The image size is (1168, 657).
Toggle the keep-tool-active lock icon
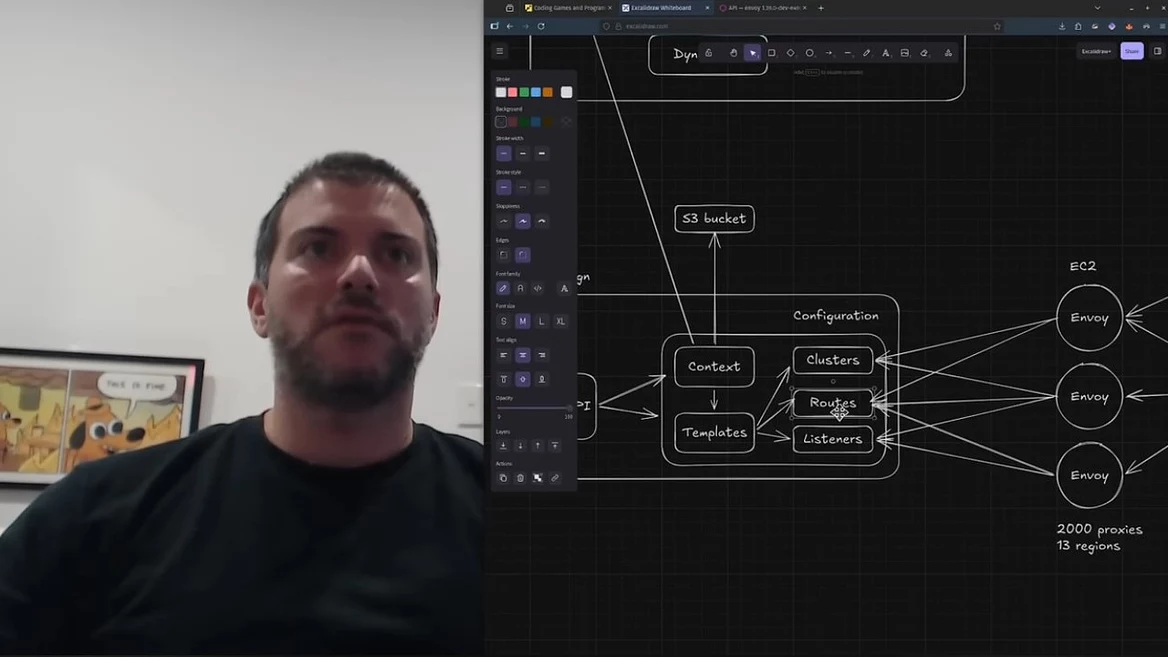(708, 53)
